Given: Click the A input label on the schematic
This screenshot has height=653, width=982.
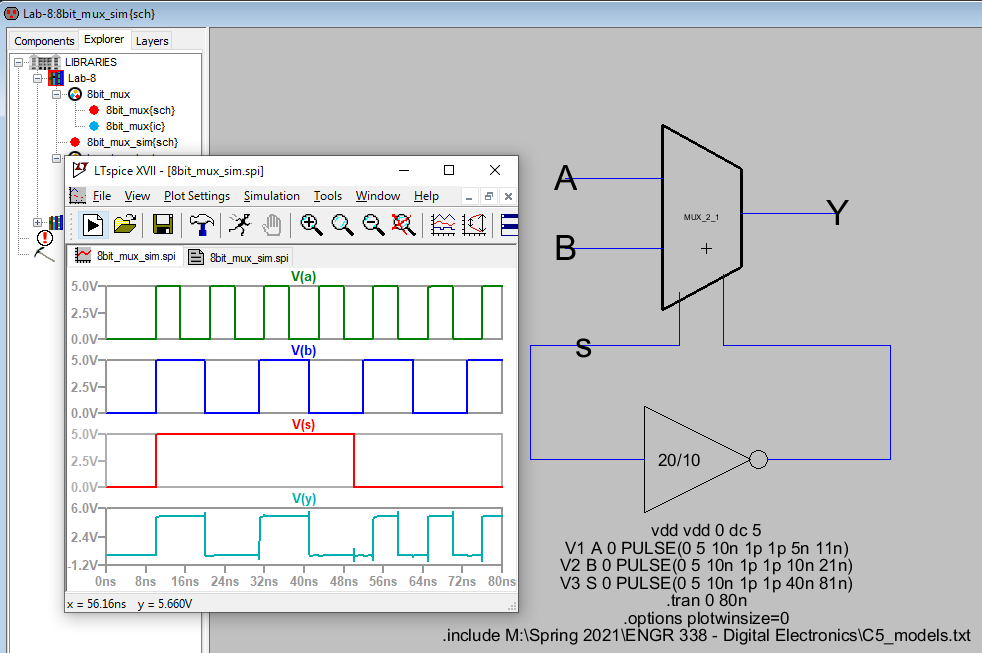Looking at the screenshot, I should coord(566,178).
